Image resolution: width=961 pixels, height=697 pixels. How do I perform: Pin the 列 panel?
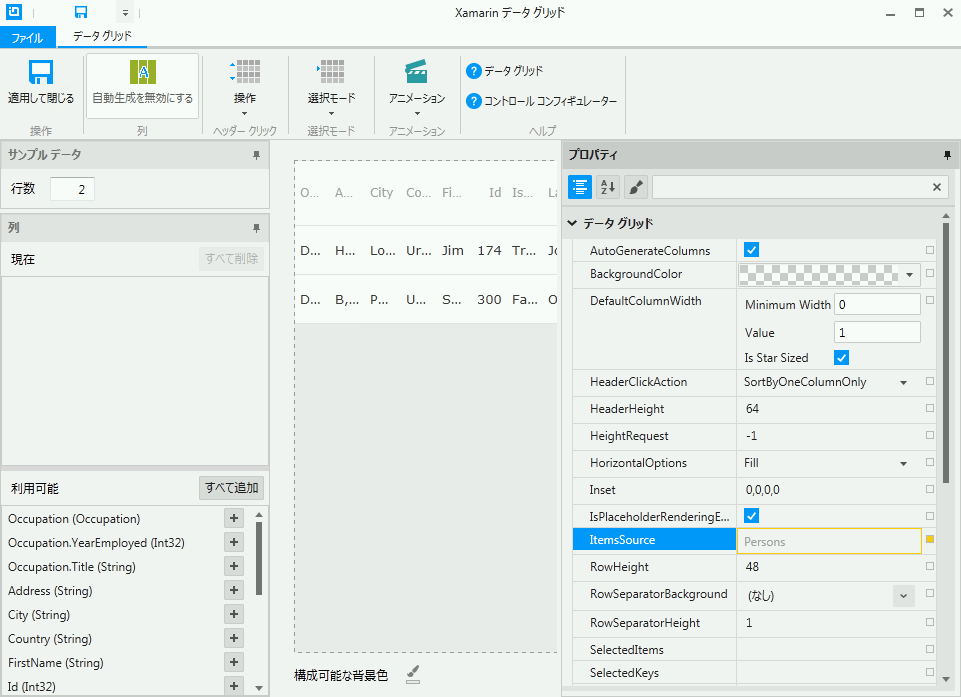256,228
